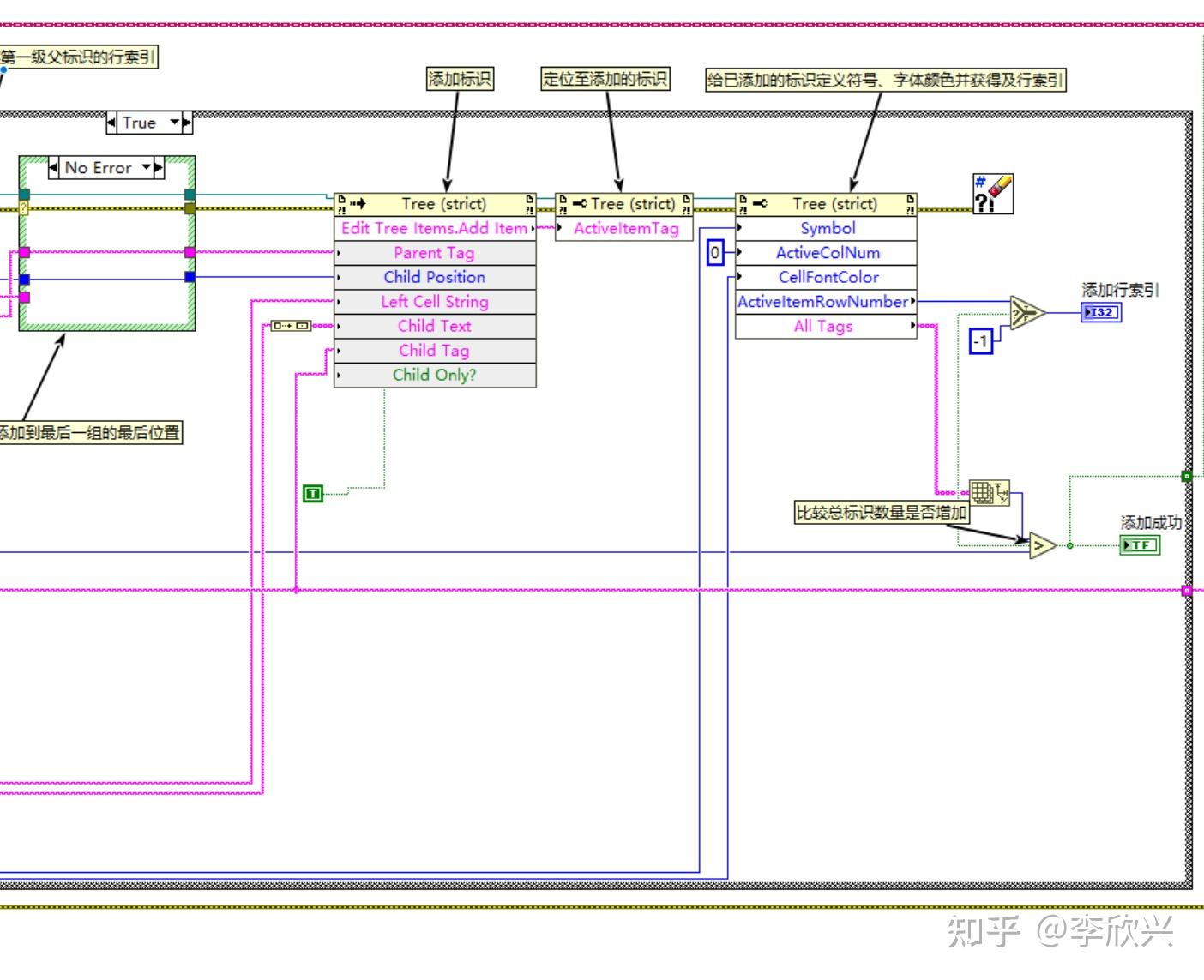Viewport: 1204px width, 980px height.
Task: Select the Child Only? input row
Action: click(x=435, y=375)
